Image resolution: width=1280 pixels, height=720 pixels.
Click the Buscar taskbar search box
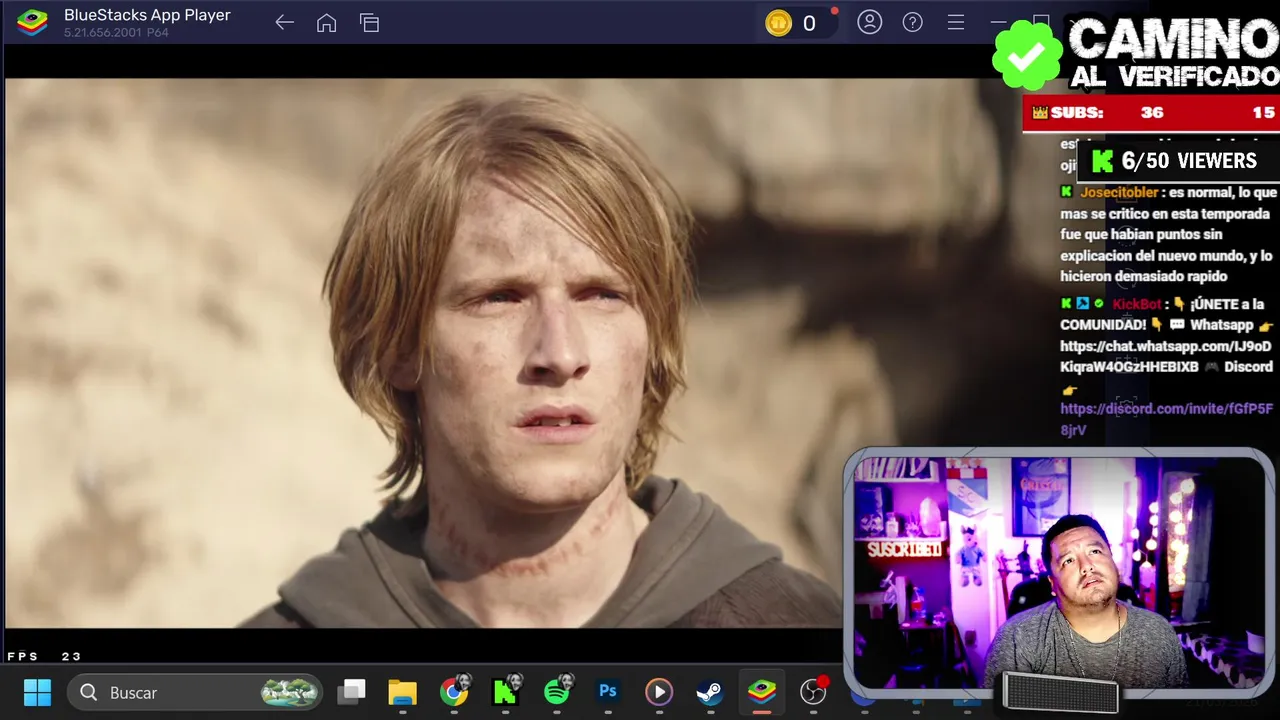(x=195, y=692)
